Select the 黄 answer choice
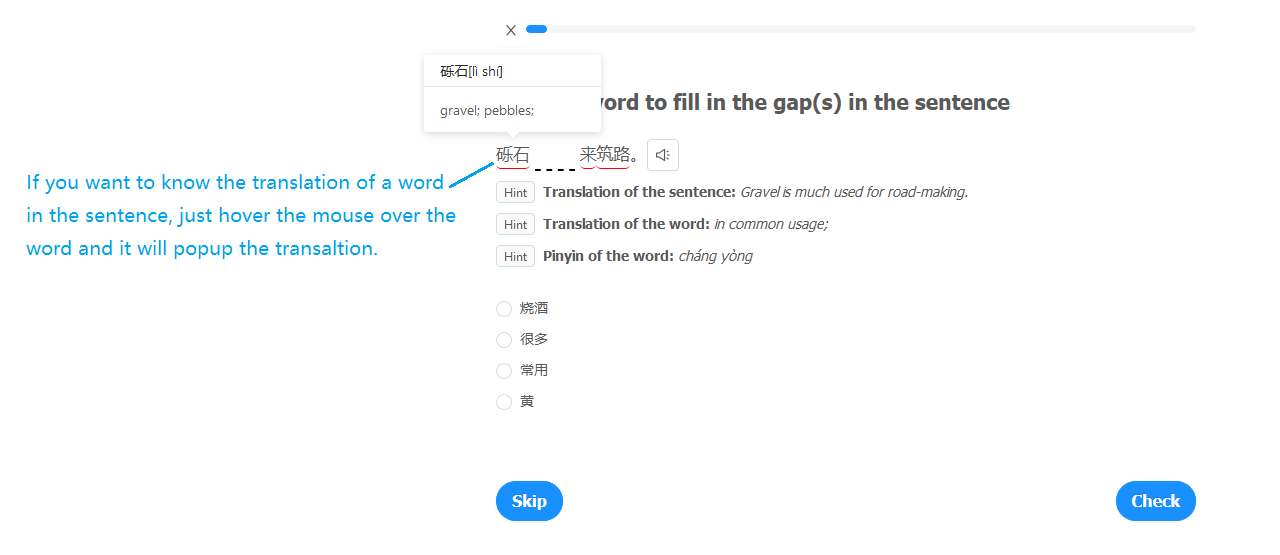 (x=504, y=402)
